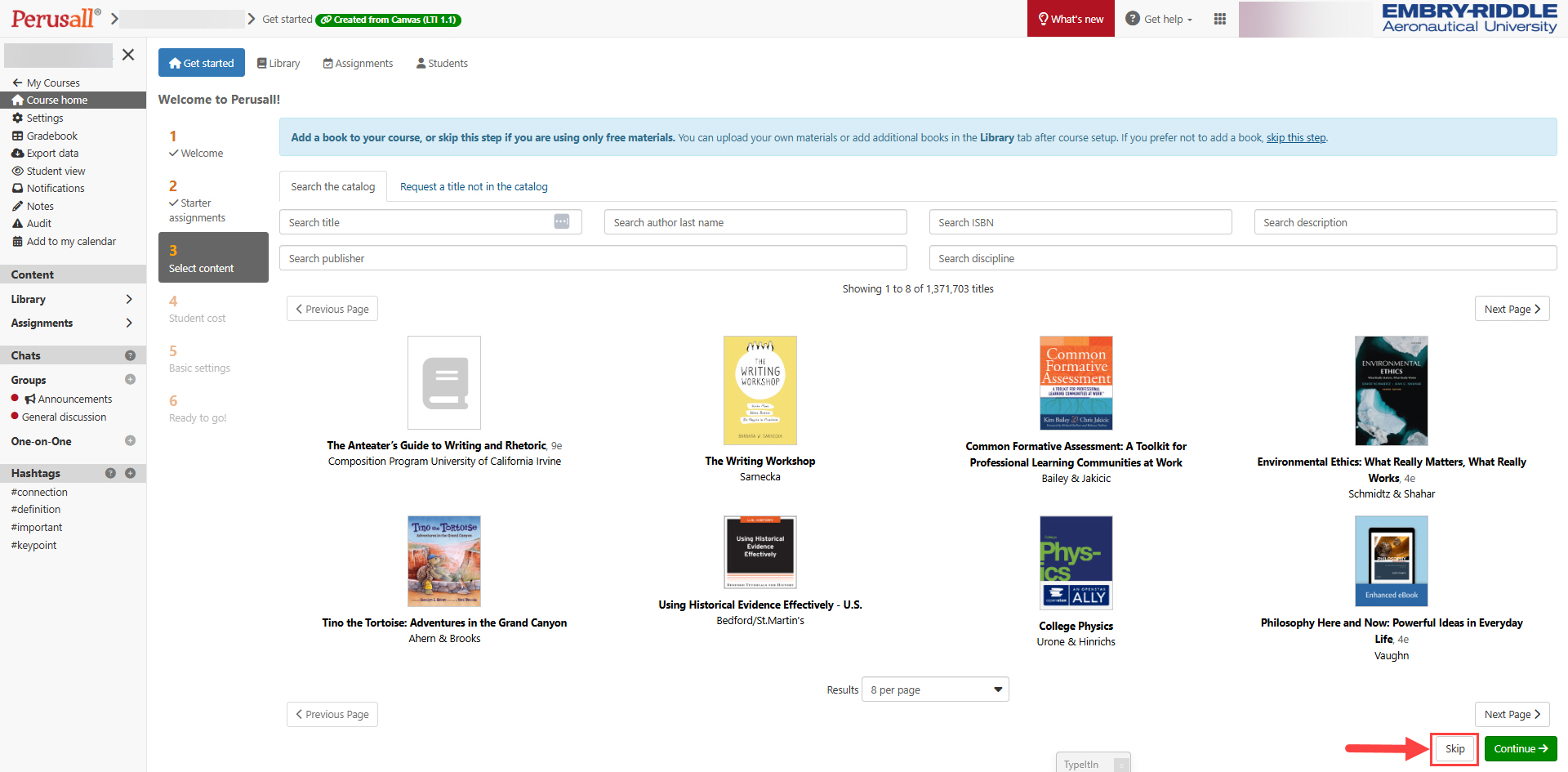Select College Physics book cover
The width and height of the screenshot is (1568, 772).
[1076, 563]
